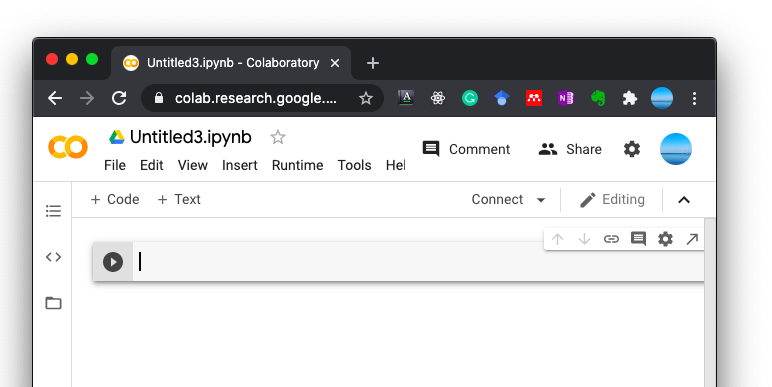
Task: Close the Colaboratory browser tab
Action: coord(335,63)
